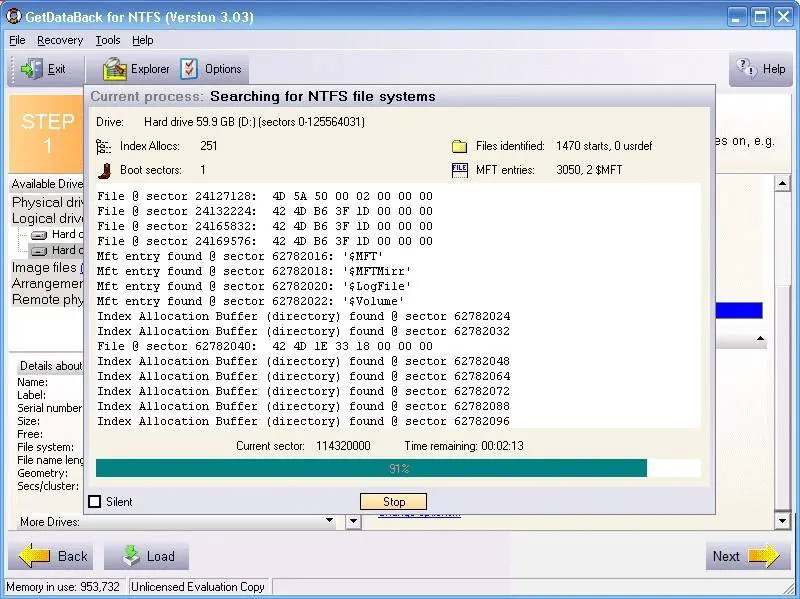The image size is (800, 599).
Task: Click the right scrollbar down arrow
Action: [x=782, y=521]
